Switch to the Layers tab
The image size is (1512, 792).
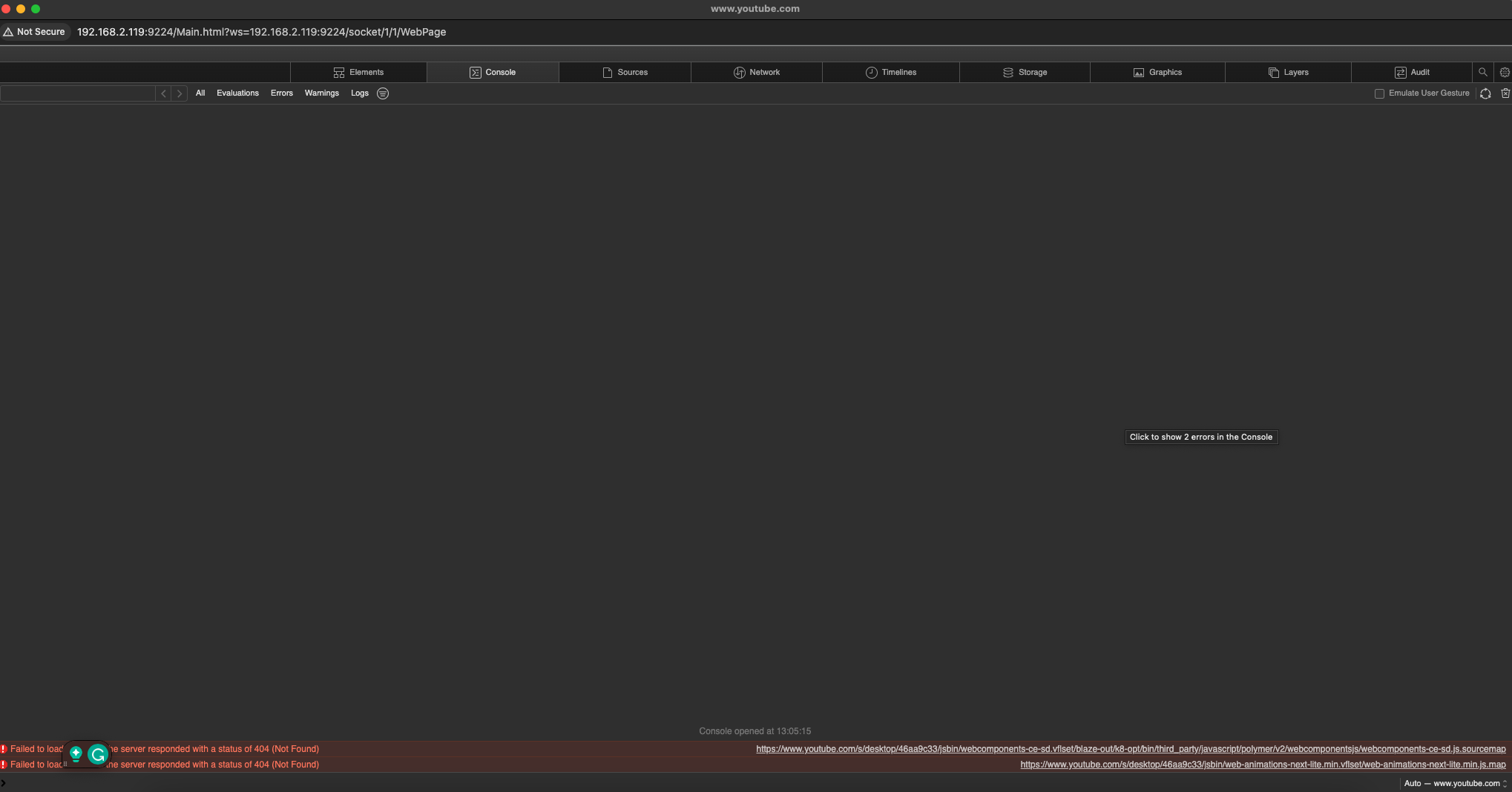coord(1288,72)
